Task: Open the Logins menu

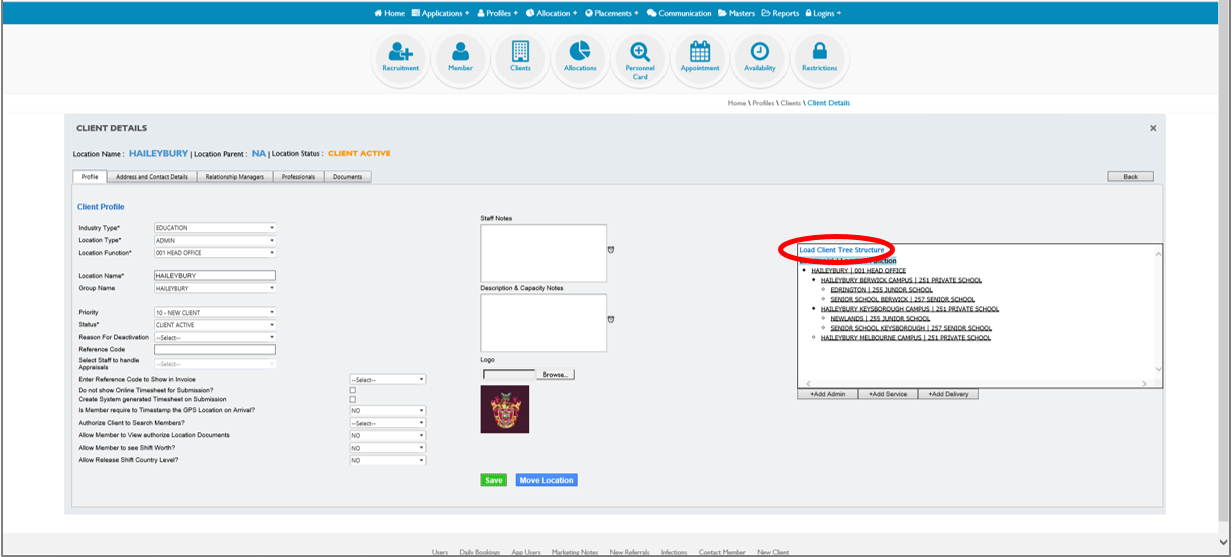Action: pos(823,13)
